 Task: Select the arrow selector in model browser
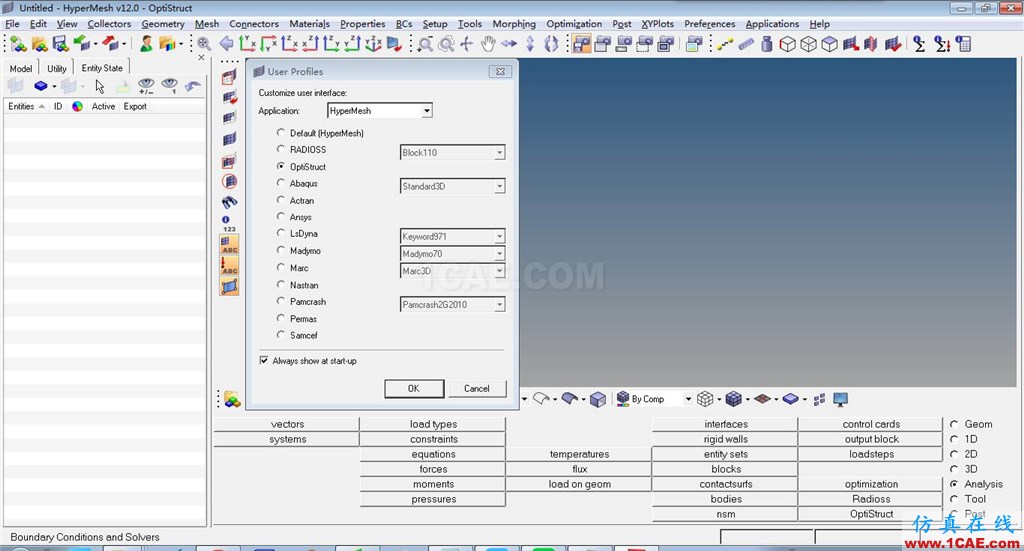(x=99, y=86)
